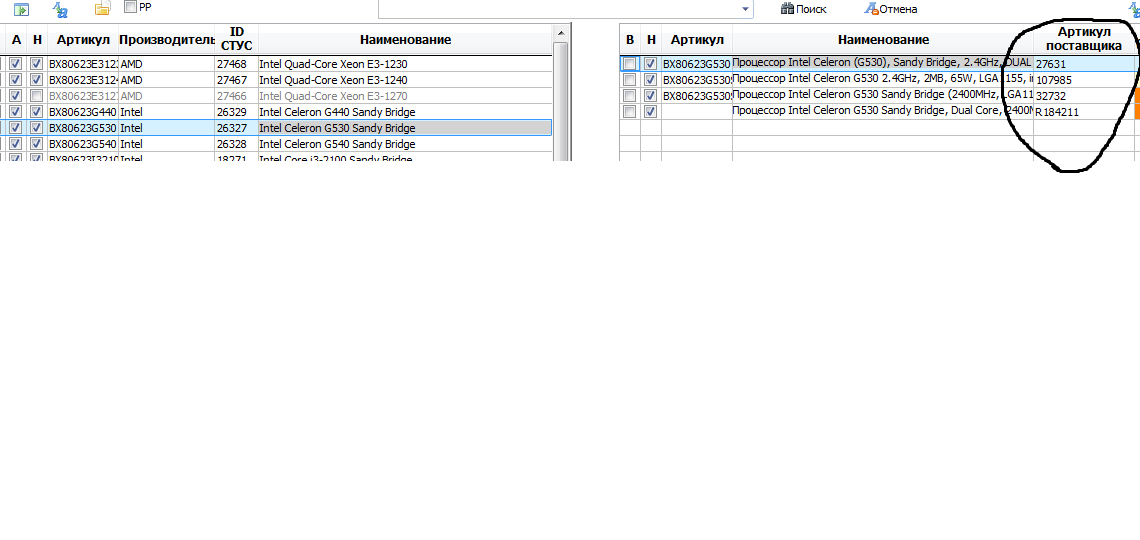Click supplier article cell 27631
The image size is (1140, 540).
[1084, 64]
